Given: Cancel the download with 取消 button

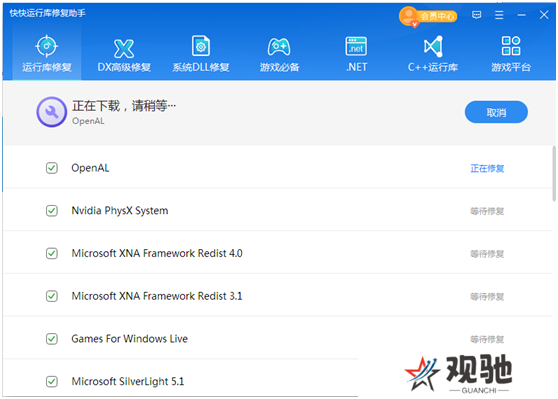Looking at the screenshot, I should click(x=496, y=112).
